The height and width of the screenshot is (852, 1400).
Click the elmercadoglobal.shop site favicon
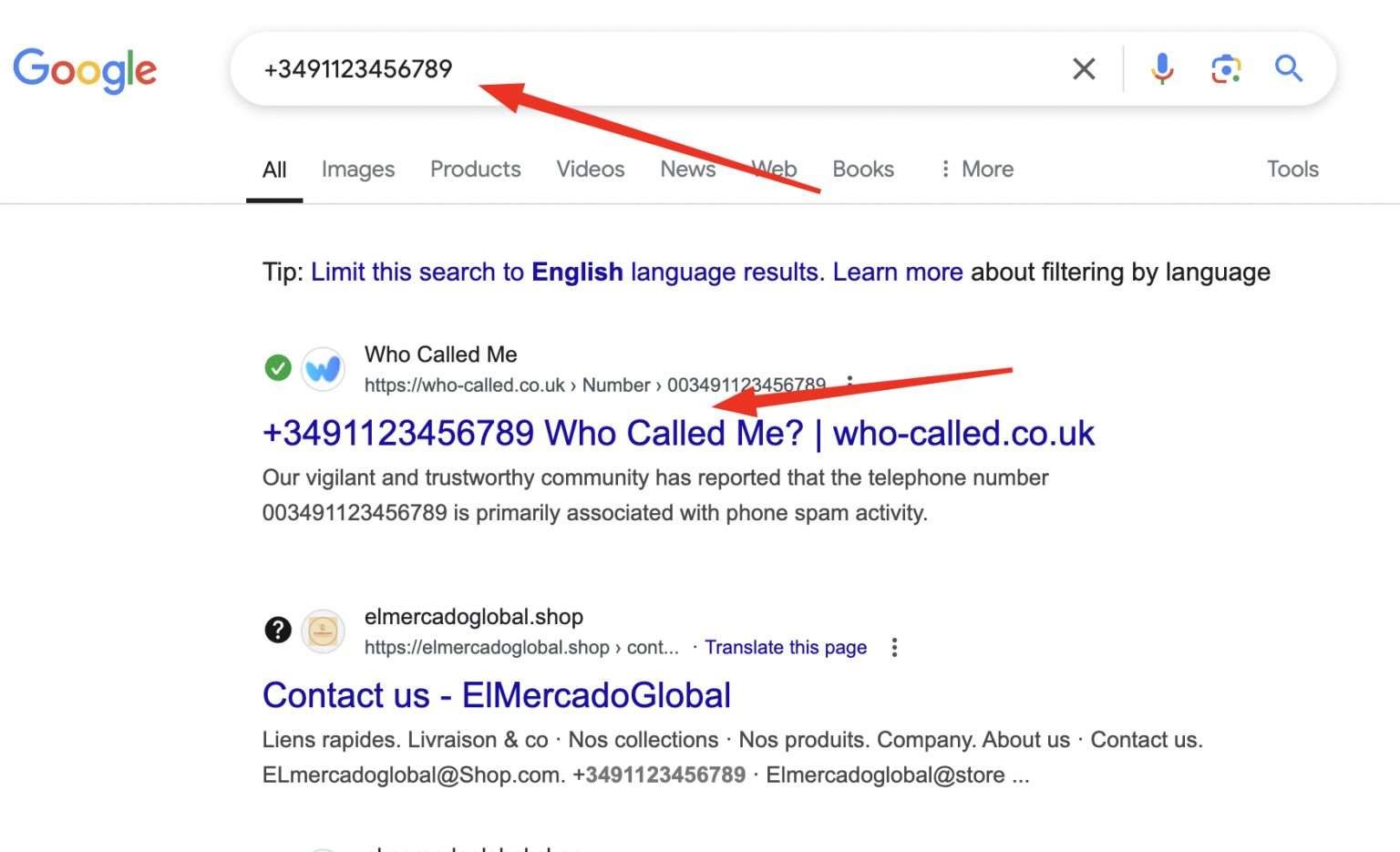(323, 631)
